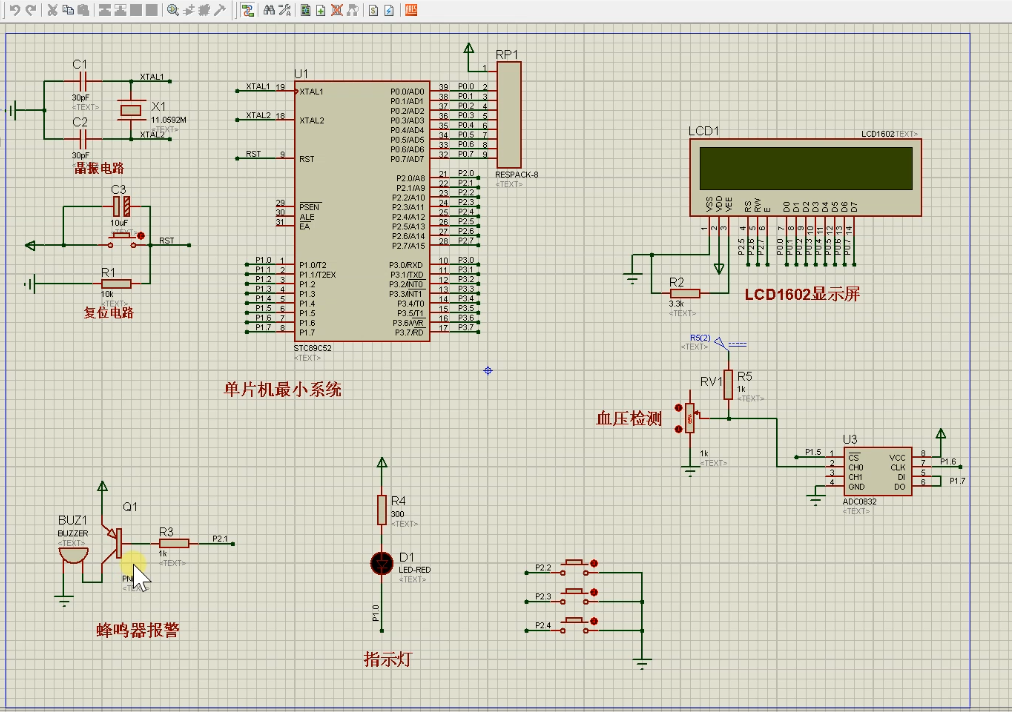Select the STC89C52 microcontroller U1
Image resolution: width=1012 pixels, height=712 pixels.
coord(361,210)
